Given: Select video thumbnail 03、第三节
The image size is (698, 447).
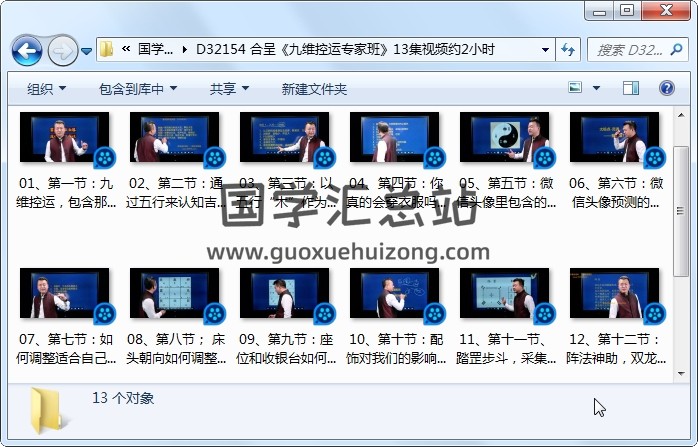Looking at the screenshot, I should tap(284, 138).
